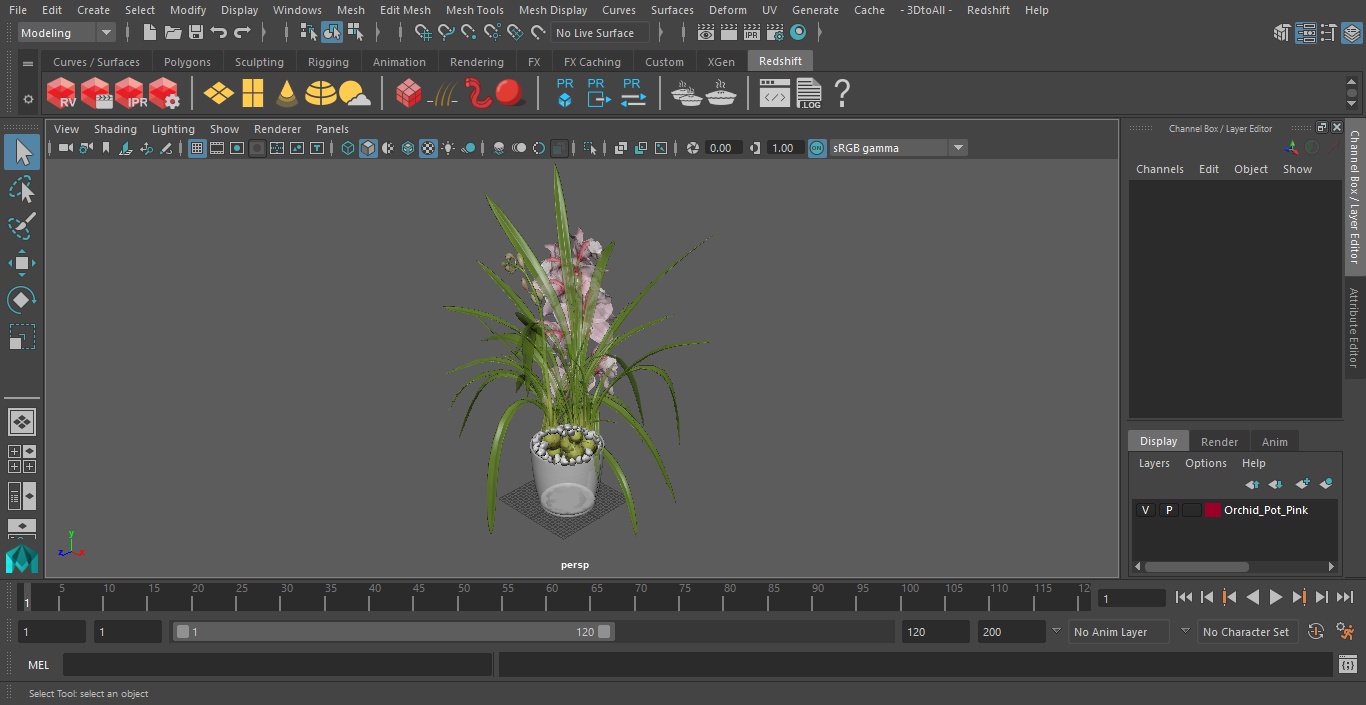Image resolution: width=1366 pixels, height=705 pixels.
Task: Start Redshift IPR render shelf button
Action: pyautogui.click(x=130, y=94)
